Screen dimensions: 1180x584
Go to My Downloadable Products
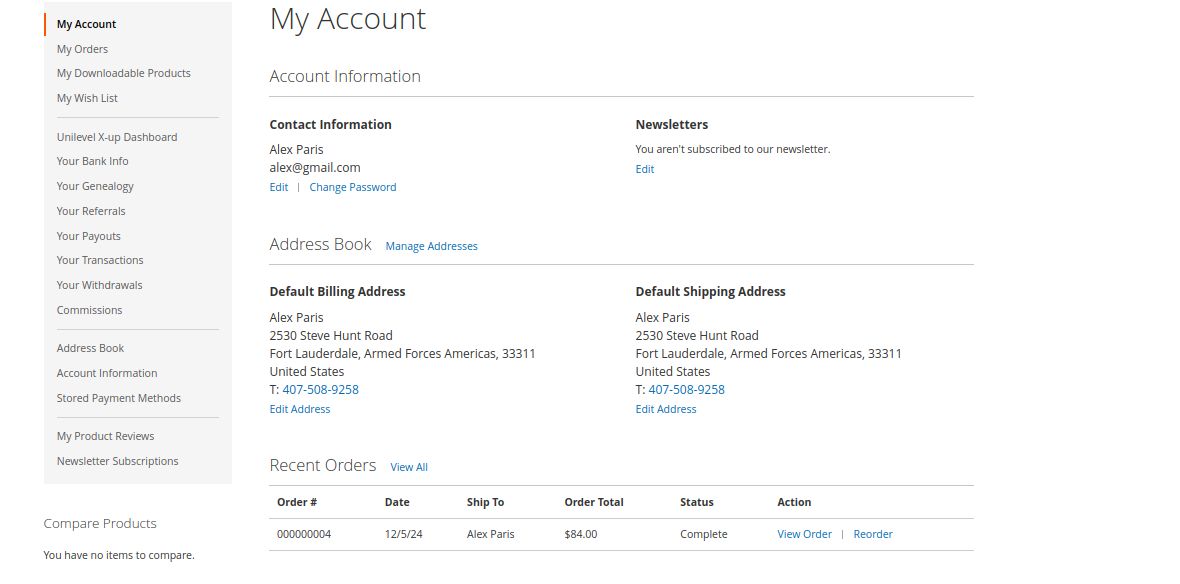(123, 73)
